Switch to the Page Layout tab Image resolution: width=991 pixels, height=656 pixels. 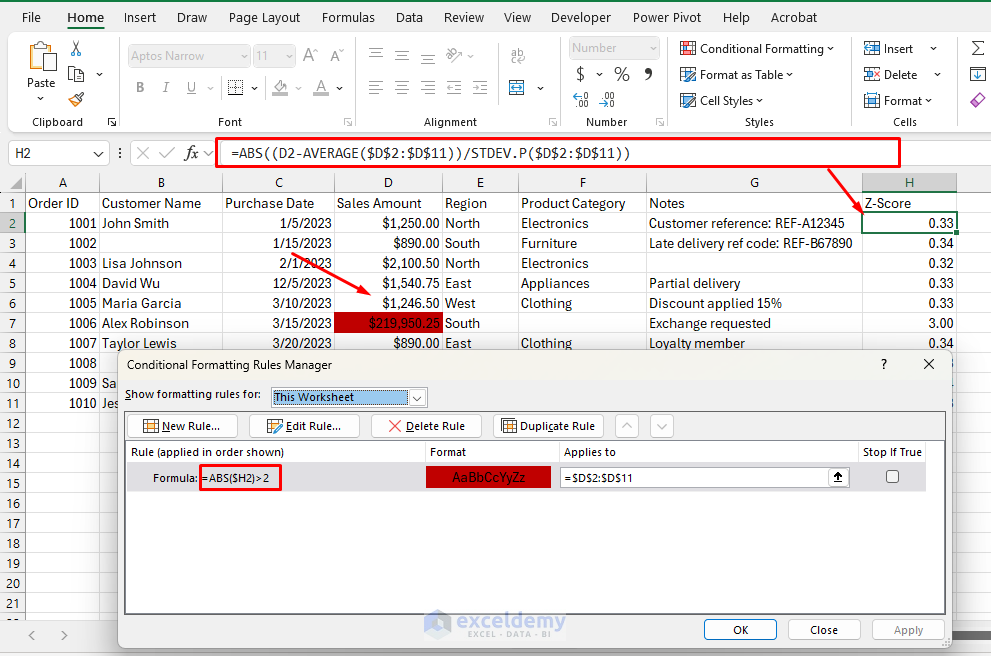264,18
